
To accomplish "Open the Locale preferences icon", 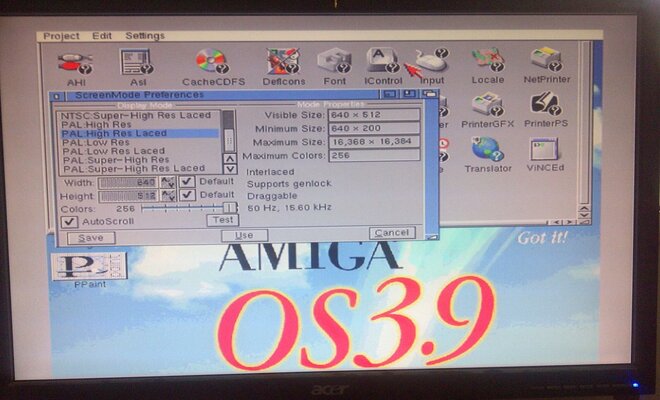I will click(x=488, y=60).
